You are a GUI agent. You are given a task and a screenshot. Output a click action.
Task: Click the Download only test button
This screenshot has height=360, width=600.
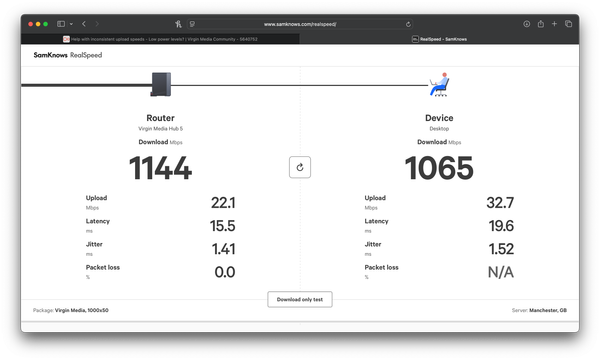coord(300,300)
